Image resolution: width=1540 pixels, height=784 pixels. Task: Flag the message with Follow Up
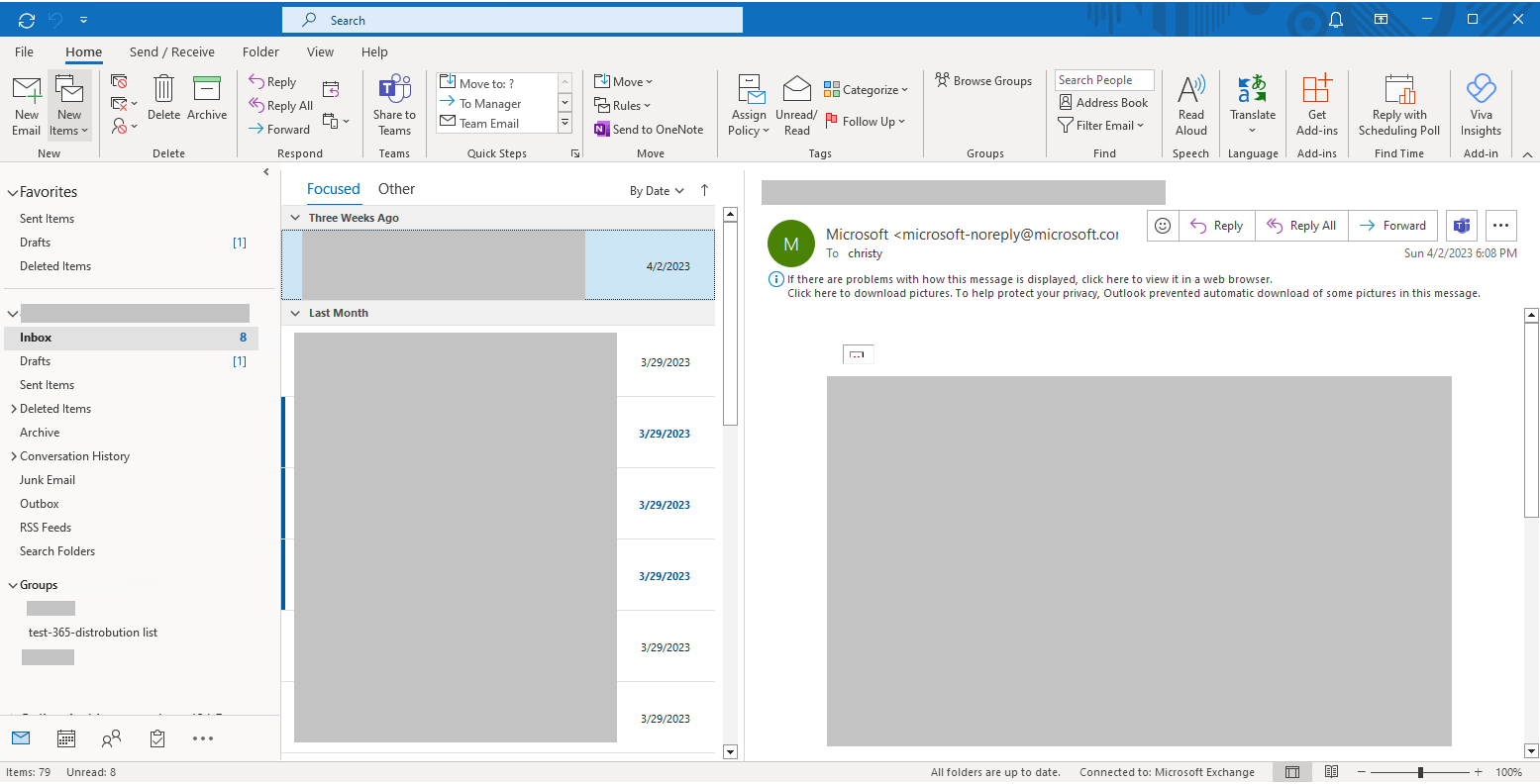point(866,121)
